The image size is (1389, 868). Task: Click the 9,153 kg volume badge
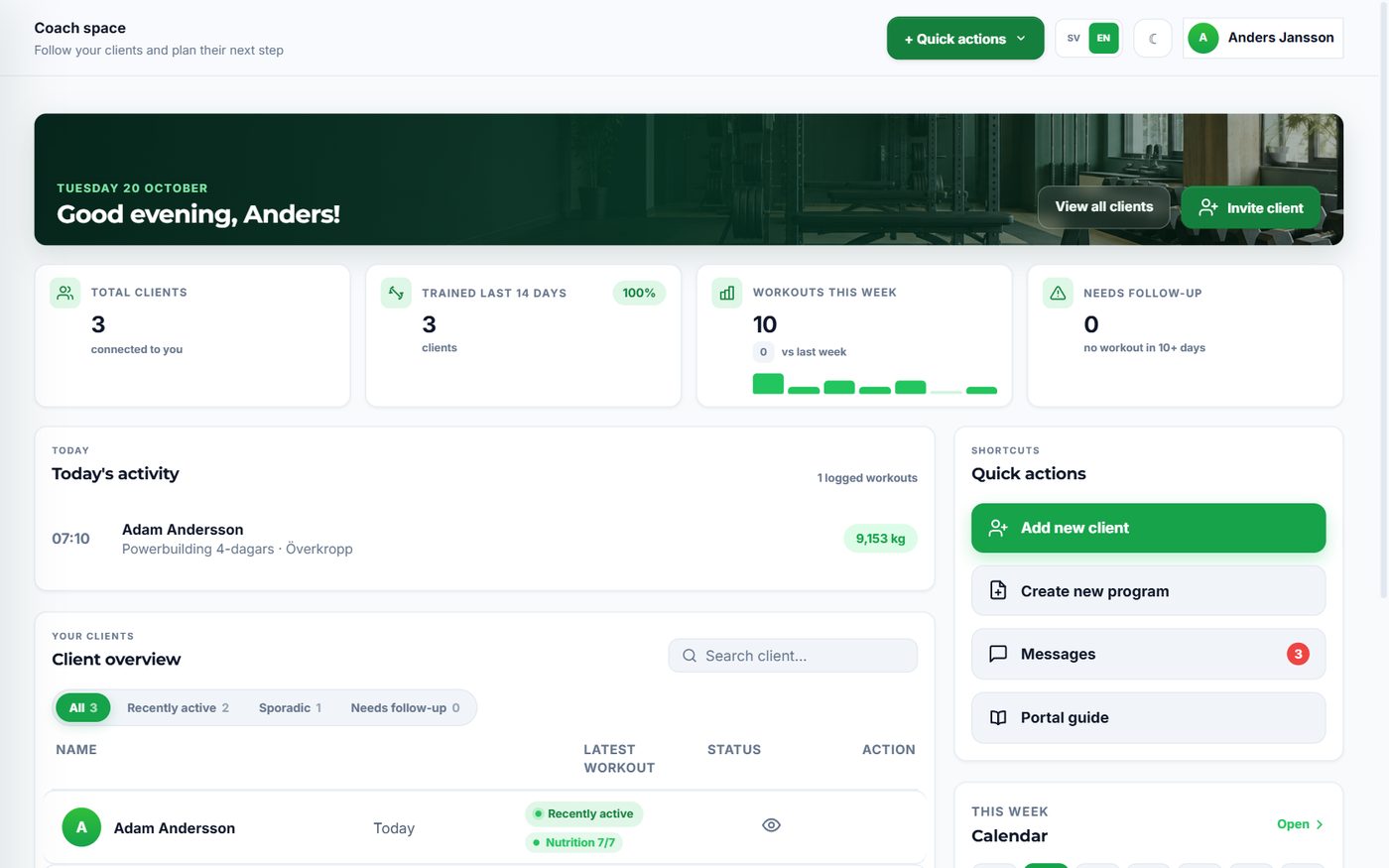click(x=880, y=538)
